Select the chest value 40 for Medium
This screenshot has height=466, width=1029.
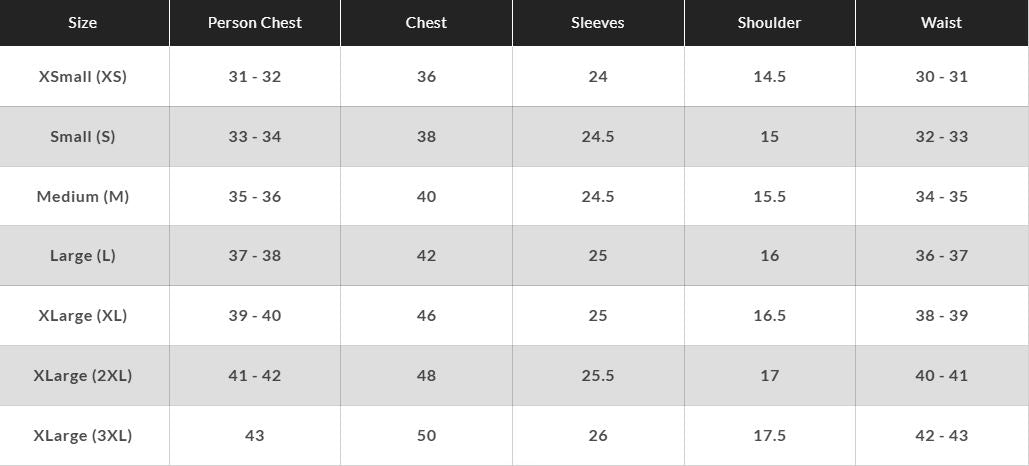426,196
